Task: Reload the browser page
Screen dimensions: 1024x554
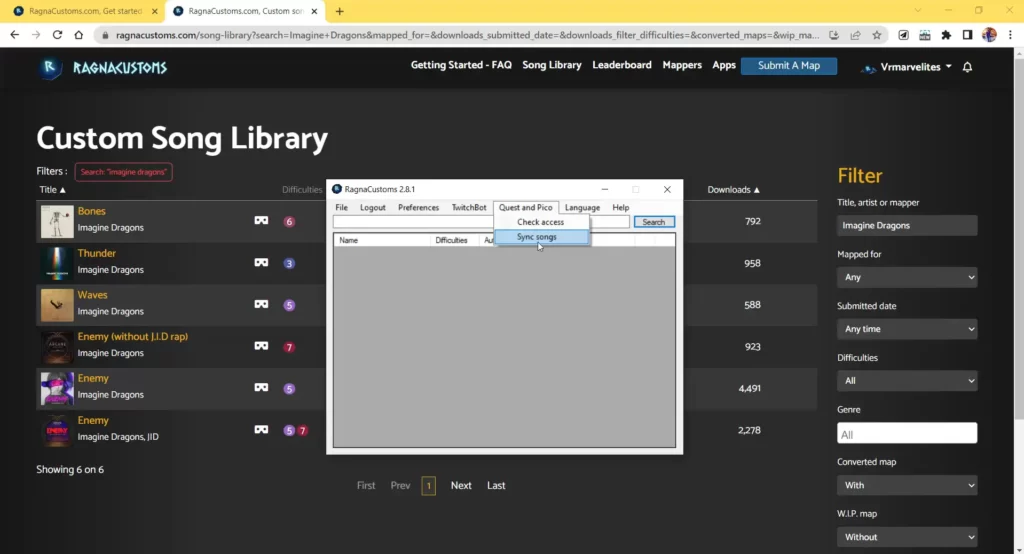Action: coord(57,35)
